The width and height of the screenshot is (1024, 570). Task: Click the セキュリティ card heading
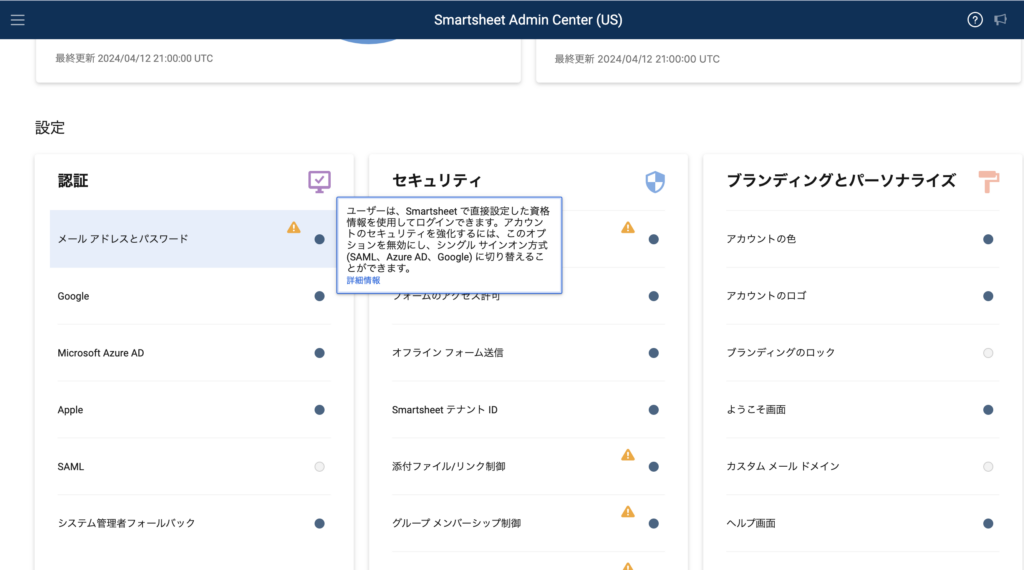tap(436, 181)
